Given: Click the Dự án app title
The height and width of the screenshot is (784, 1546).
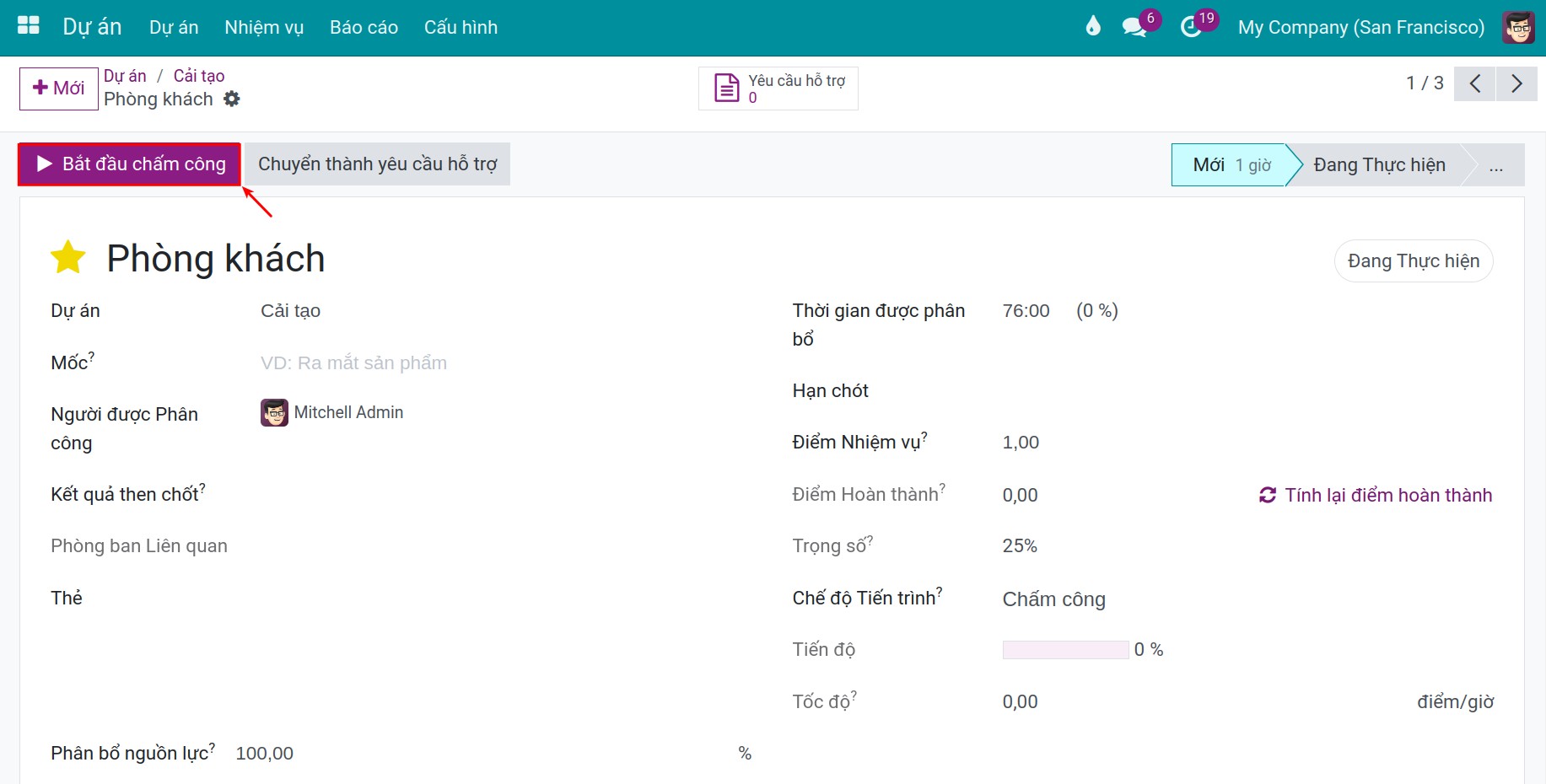Looking at the screenshot, I should point(92,27).
